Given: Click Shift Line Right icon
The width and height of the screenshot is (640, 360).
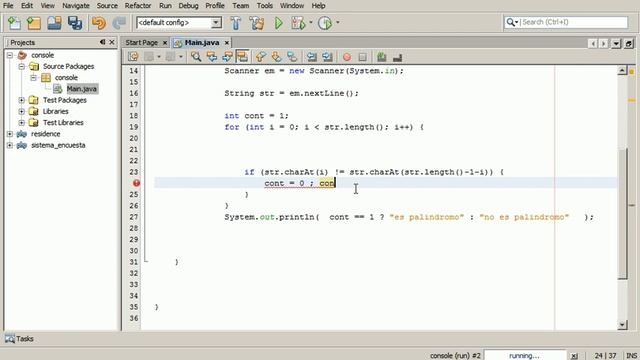Looking at the screenshot, I should pyautogui.click(x=327, y=57).
